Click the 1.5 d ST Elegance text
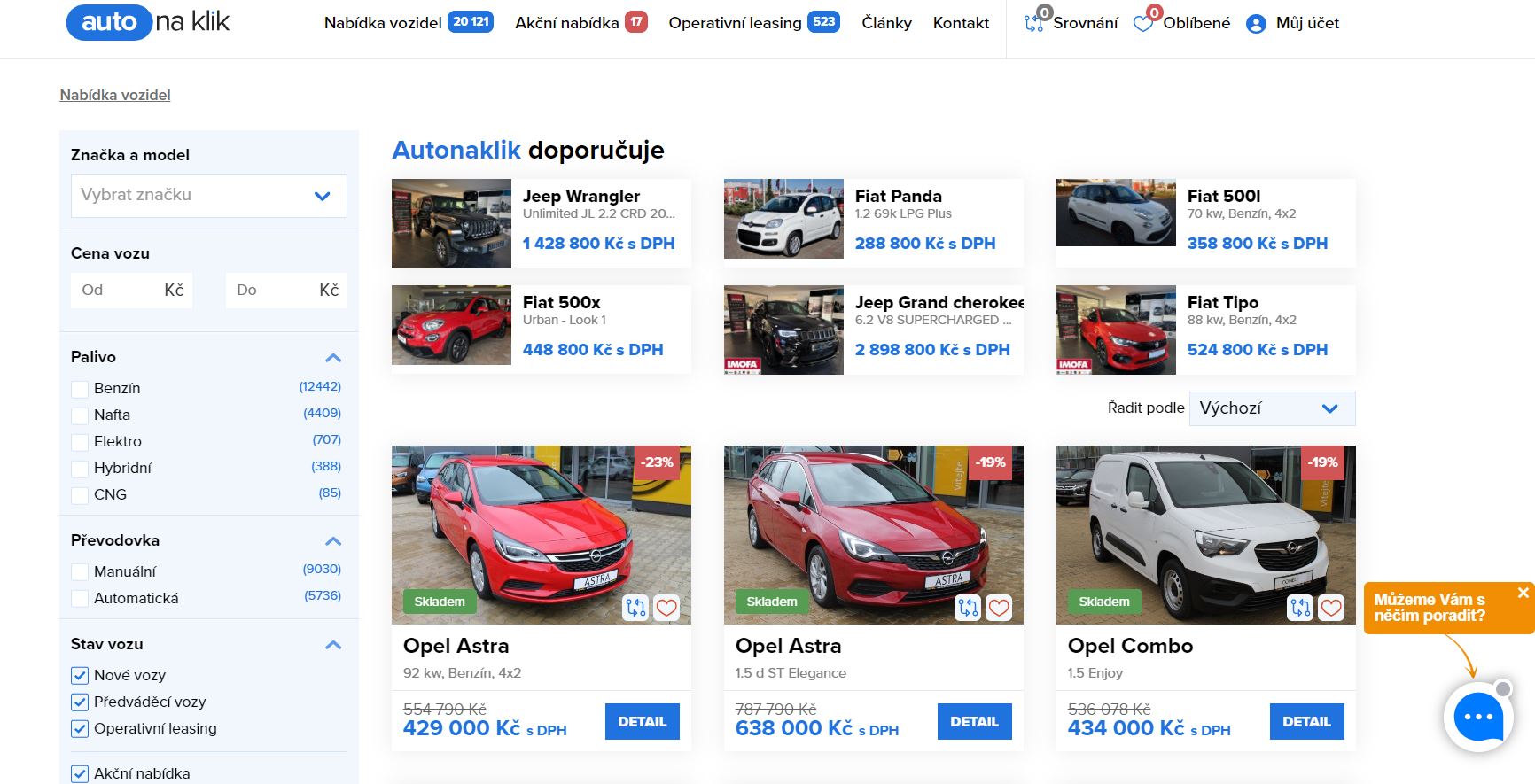 (x=791, y=673)
